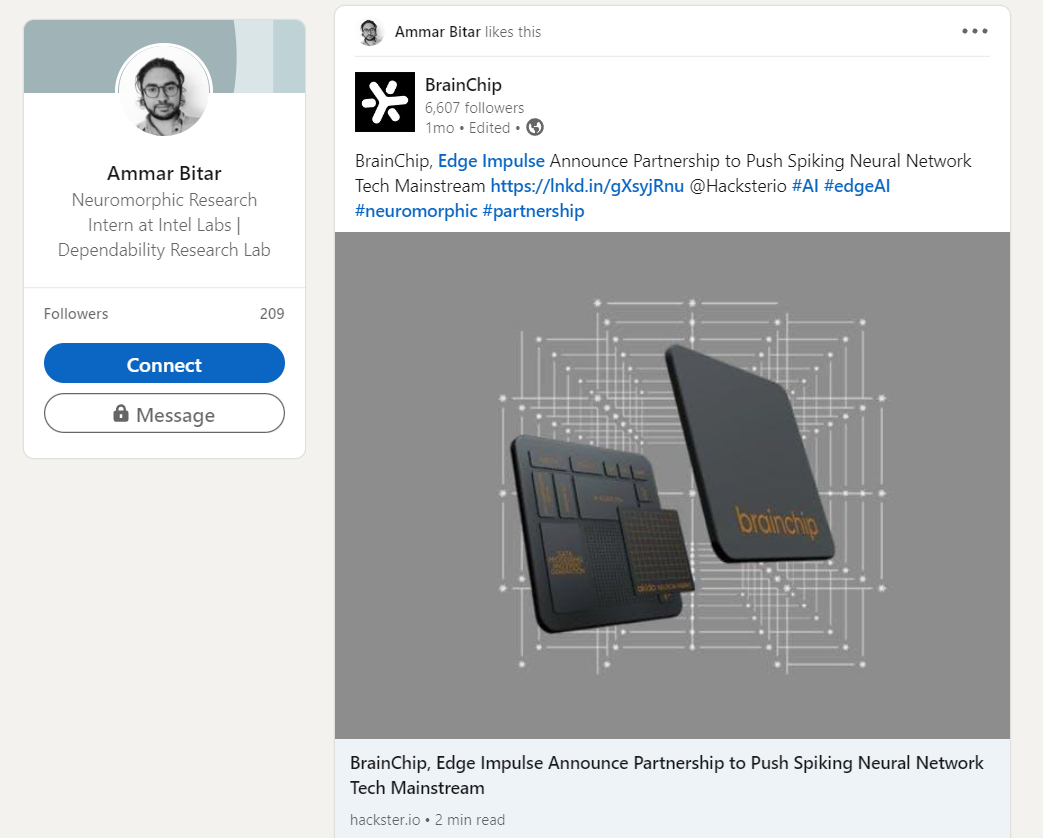Click the BrainChip company logo

coord(384,102)
